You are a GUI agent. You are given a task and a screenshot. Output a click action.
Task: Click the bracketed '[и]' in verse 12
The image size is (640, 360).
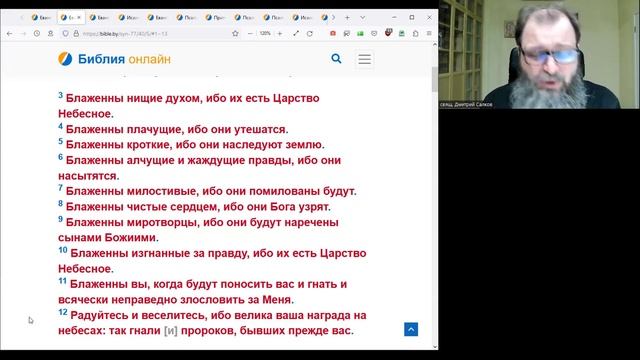[171, 331]
